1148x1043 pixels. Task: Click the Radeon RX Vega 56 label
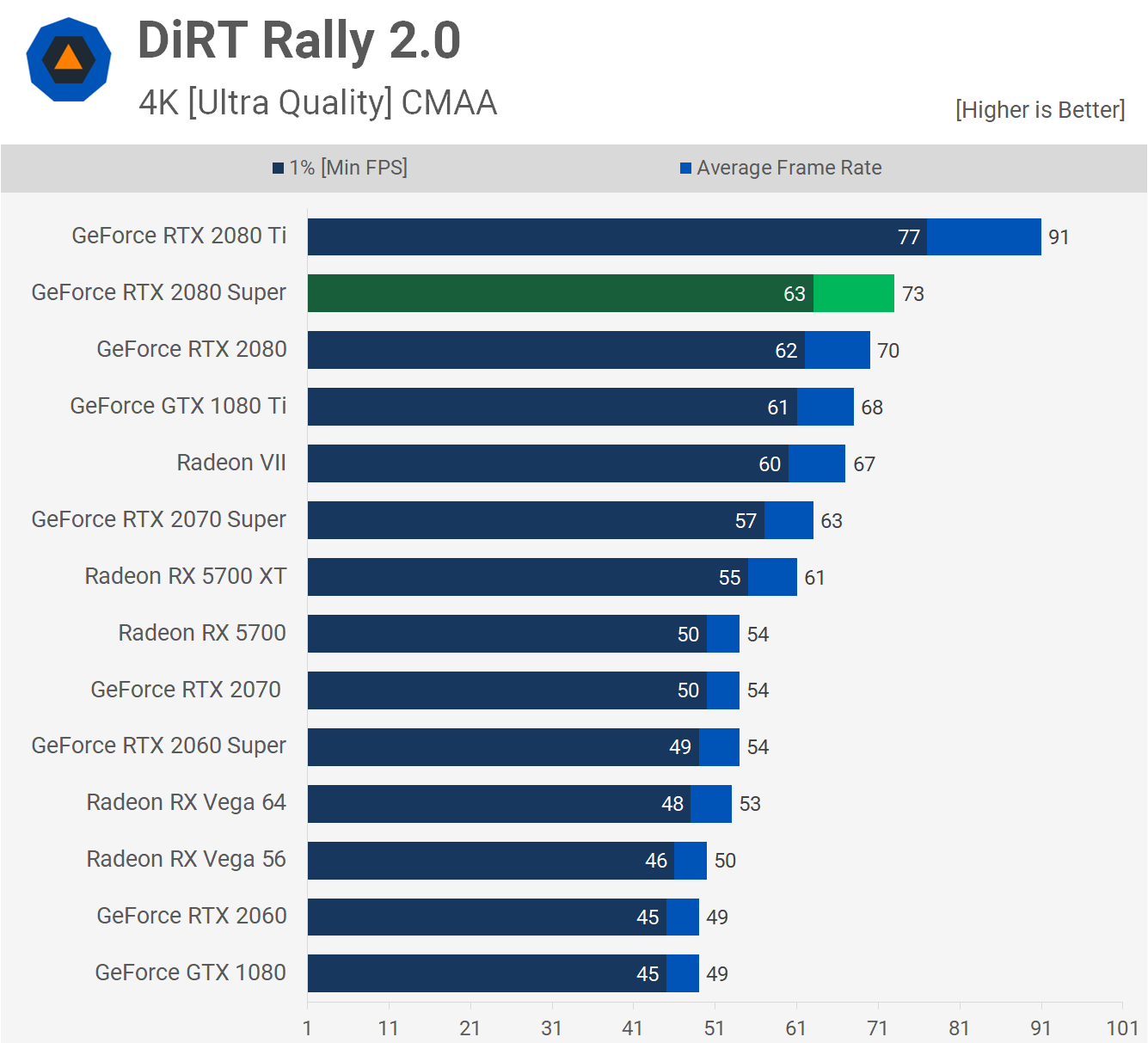(x=186, y=859)
